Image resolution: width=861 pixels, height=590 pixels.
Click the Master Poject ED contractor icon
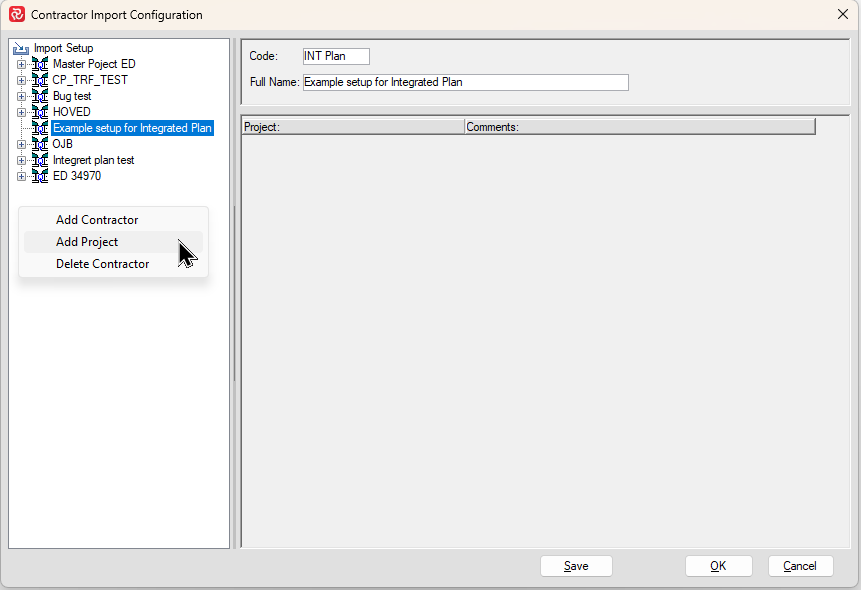click(40, 64)
